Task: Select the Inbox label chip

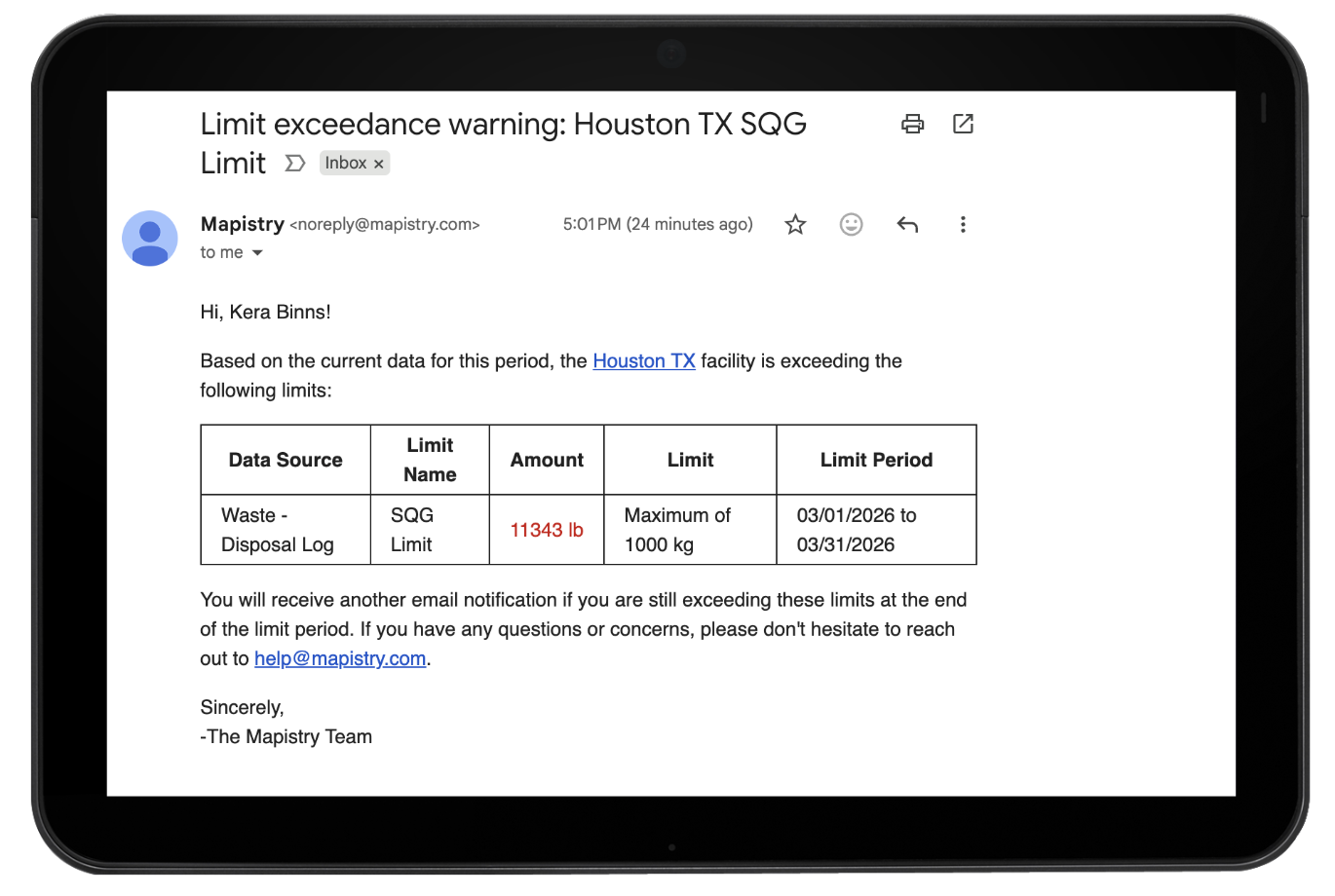Action: click(346, 163)
